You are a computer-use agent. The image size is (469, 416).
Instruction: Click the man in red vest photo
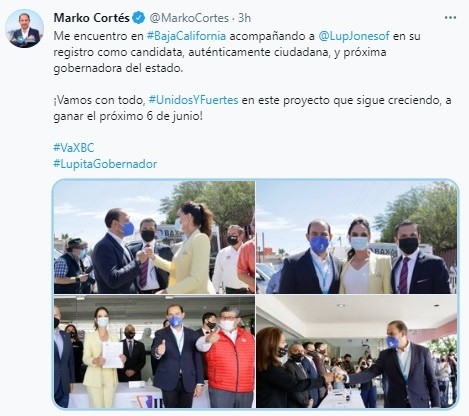[x=228, y=357]
